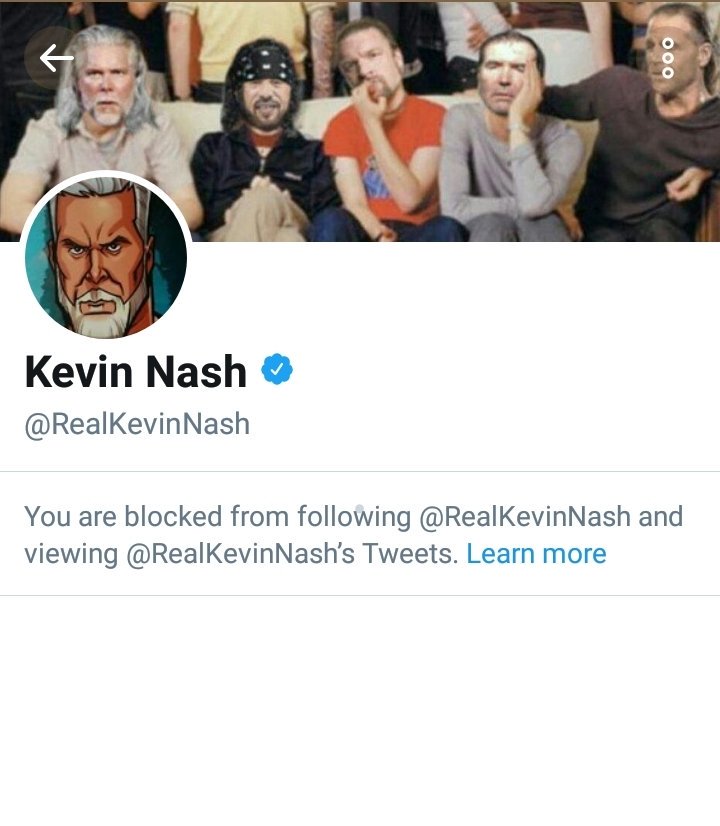Tap the @RealKevinNash handle below the name
Viewport: 720px width, 826px height.
[137, 425]
